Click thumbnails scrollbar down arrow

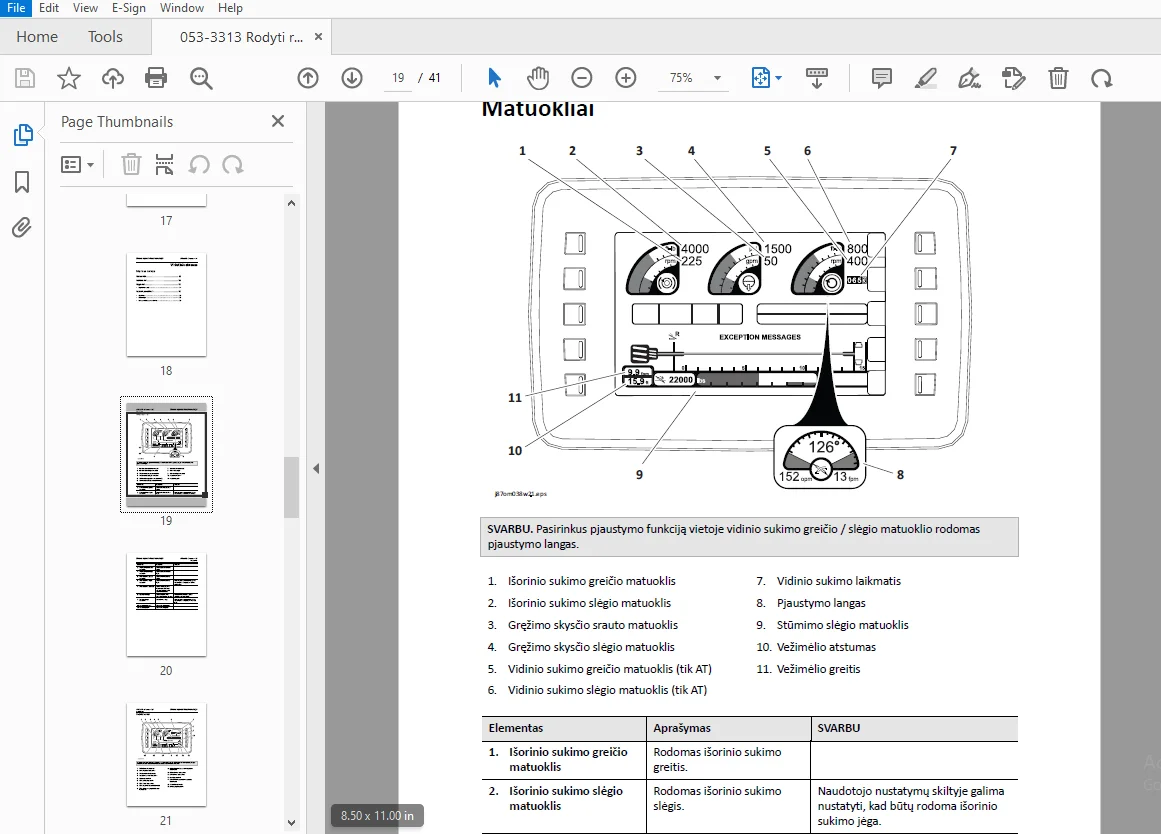pos(292,822)
